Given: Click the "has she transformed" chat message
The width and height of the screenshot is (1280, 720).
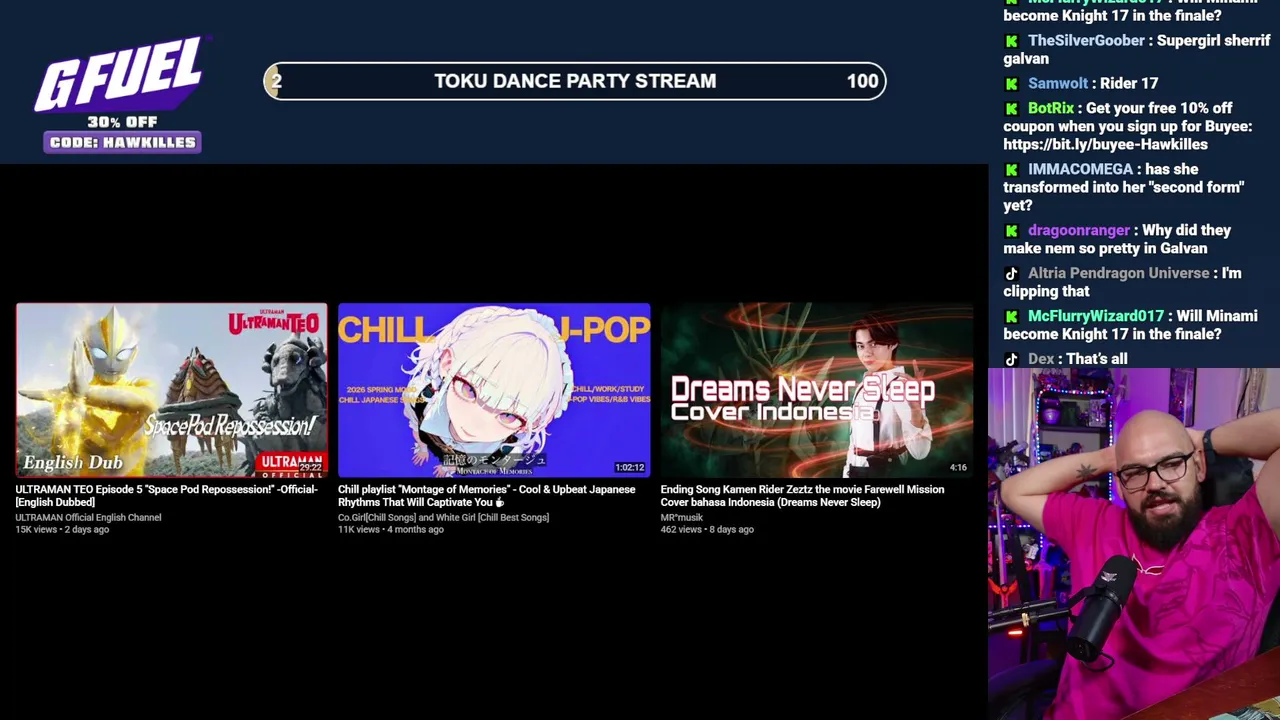Looking at the screenshot, I should coord(1124,188).
